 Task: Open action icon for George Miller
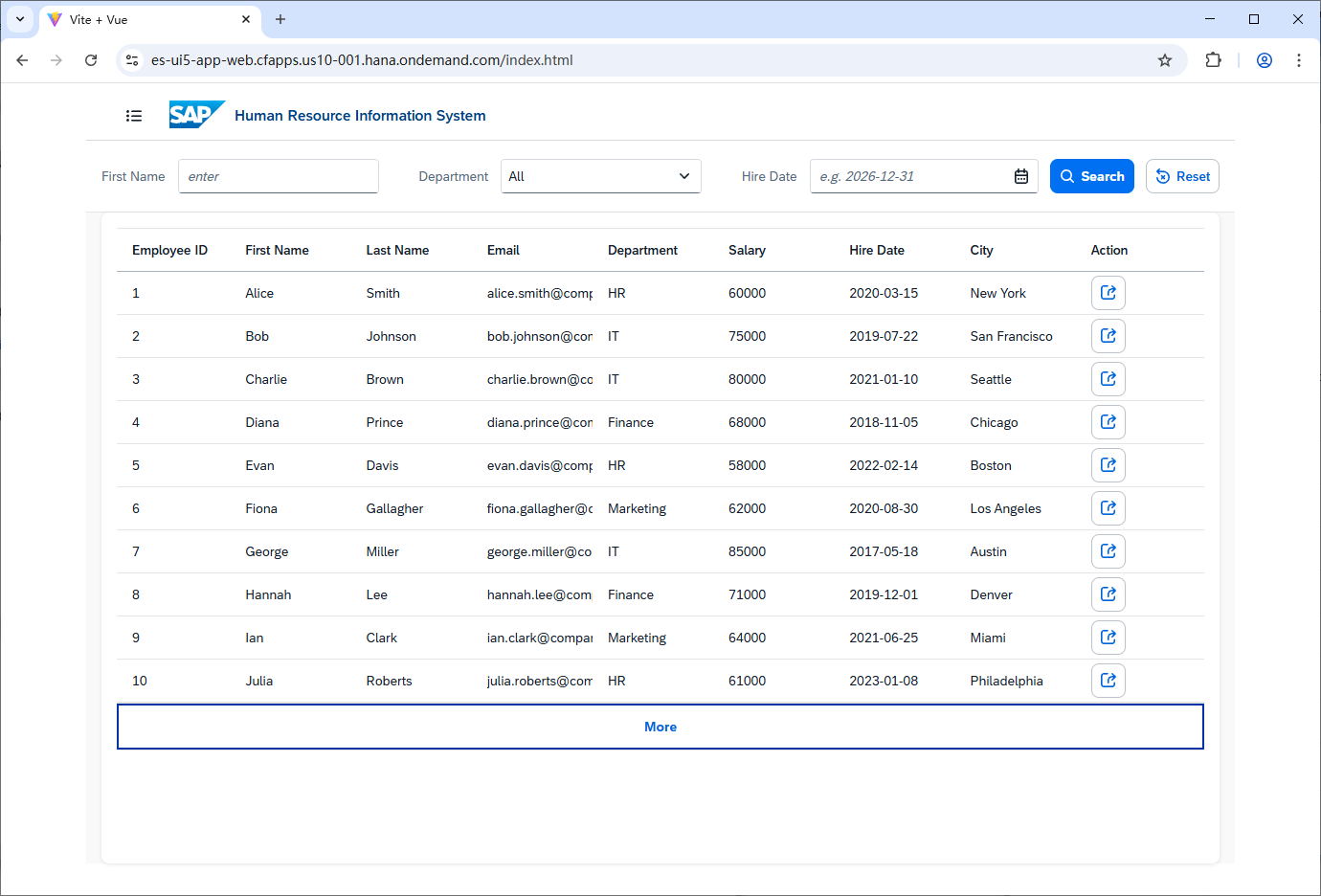point(1108,551)
